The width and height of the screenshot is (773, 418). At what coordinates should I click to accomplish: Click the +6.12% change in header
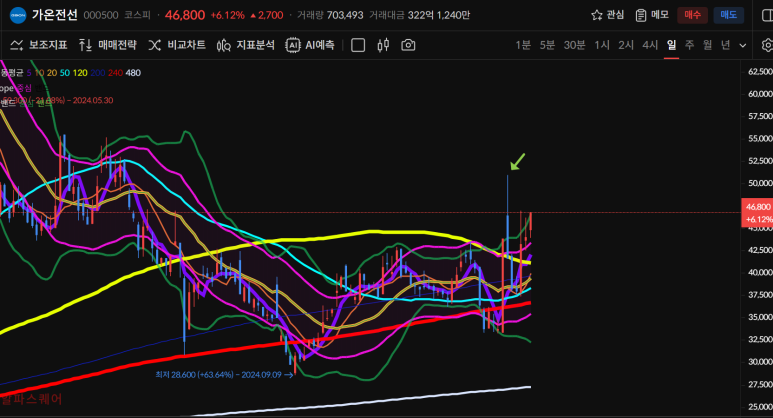tap(227, 15)
